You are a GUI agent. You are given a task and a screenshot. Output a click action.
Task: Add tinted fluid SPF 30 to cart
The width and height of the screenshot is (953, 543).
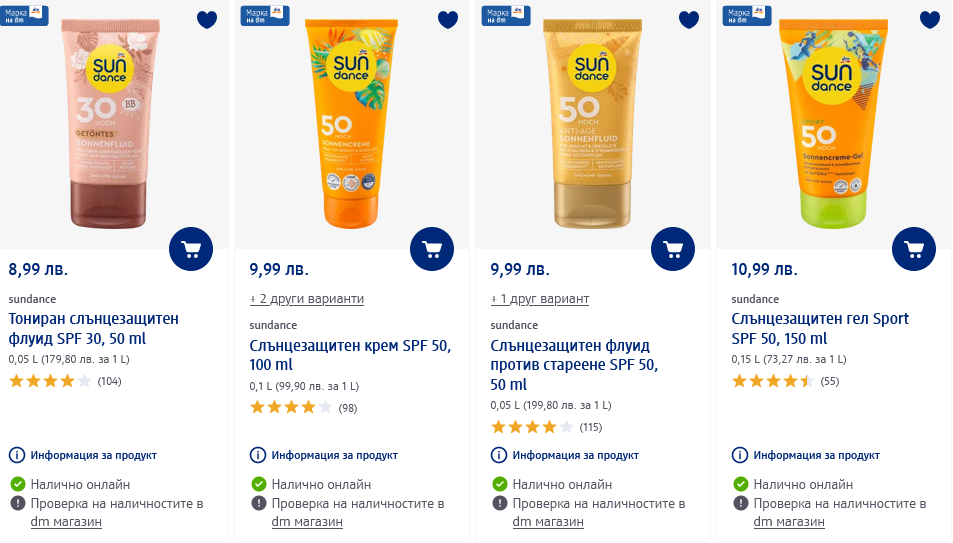click(191, 249)
